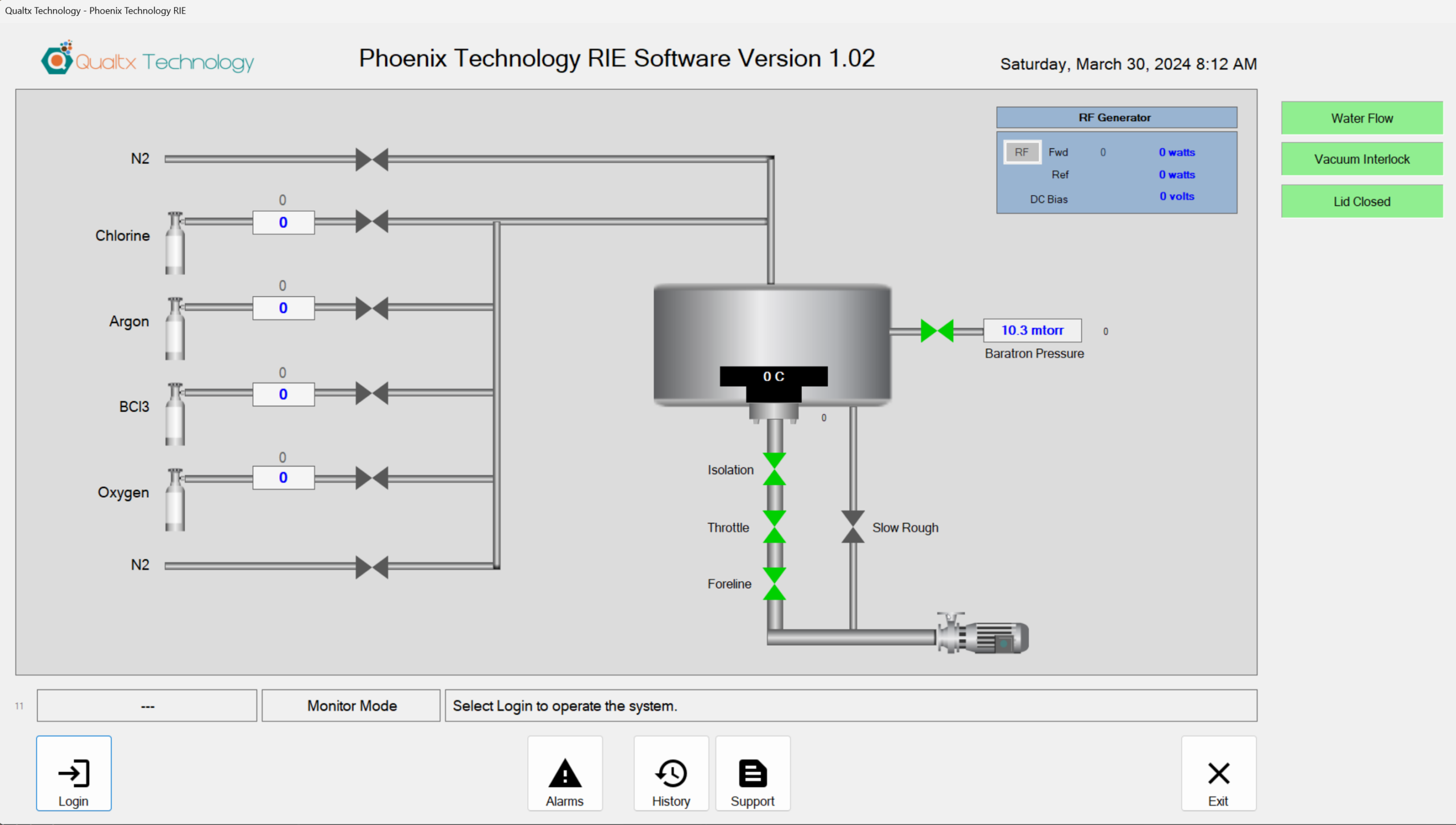The image size is (1456, 825).
Task: Click the Ref '0 watts' reading
Action: point(1177,175)
